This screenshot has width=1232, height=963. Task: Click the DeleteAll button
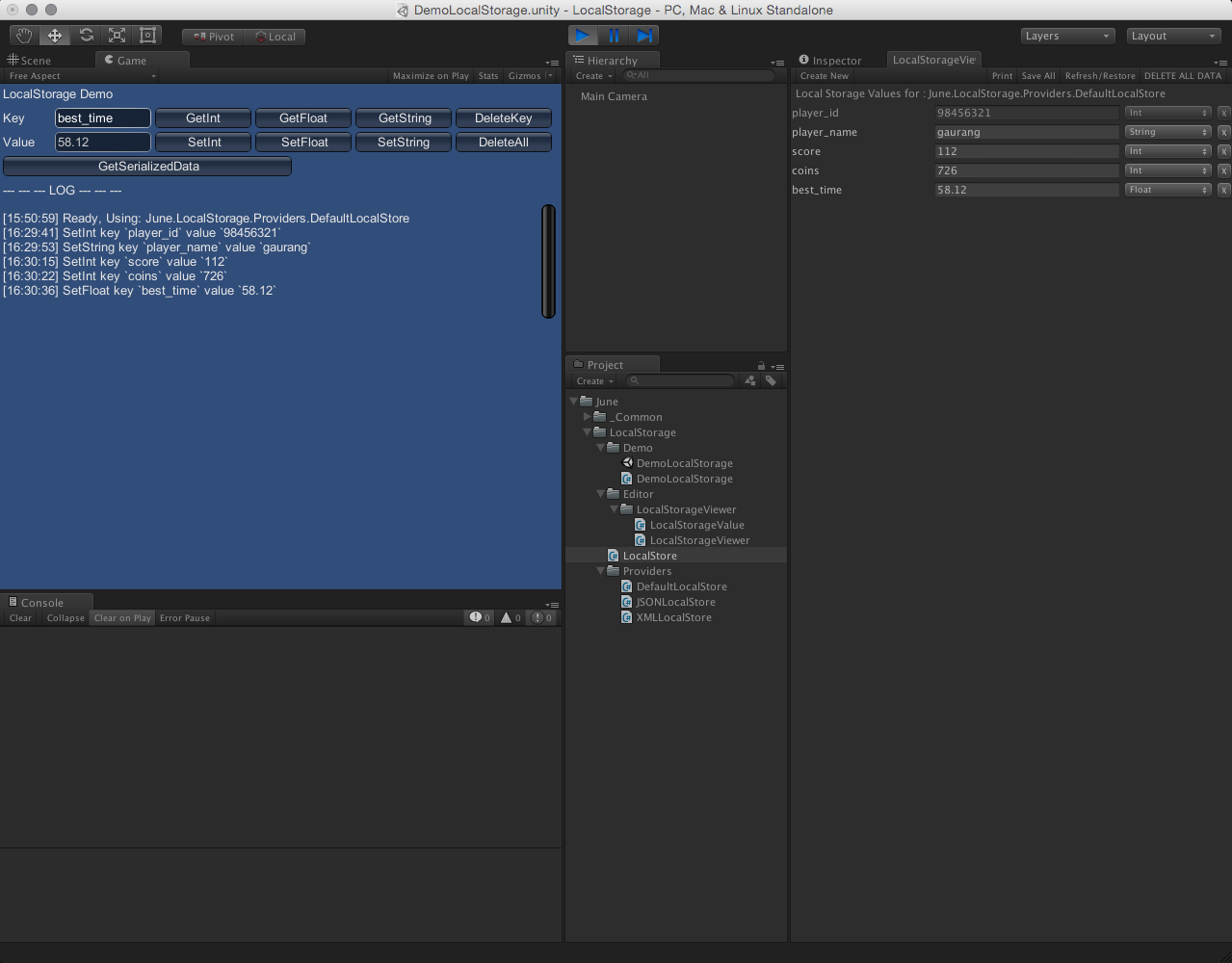504,142
